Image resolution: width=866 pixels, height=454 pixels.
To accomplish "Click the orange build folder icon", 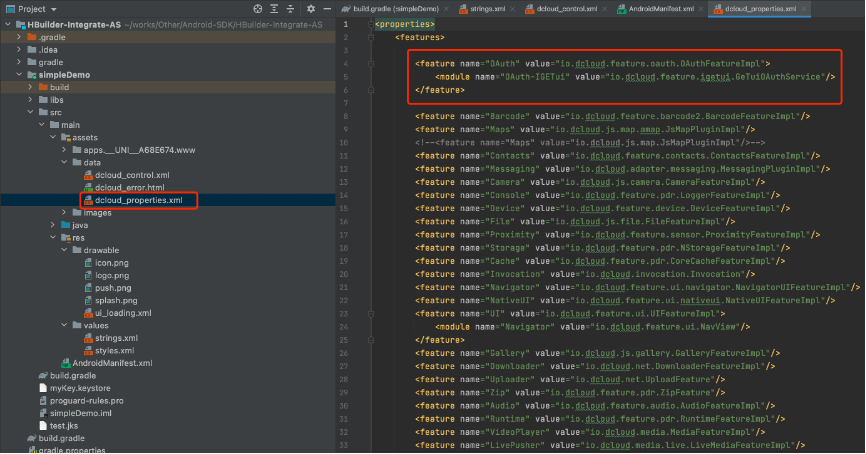I will pos(44,87).
